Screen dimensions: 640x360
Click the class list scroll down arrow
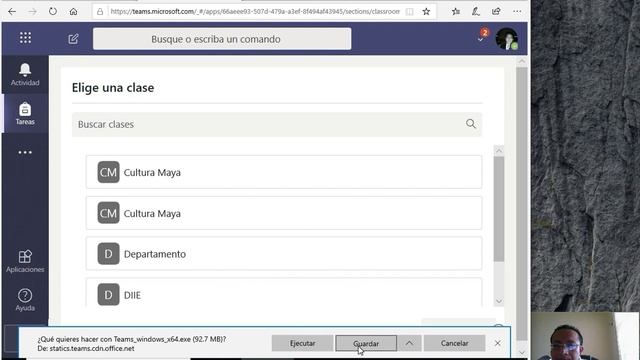[x=499, y=301]
